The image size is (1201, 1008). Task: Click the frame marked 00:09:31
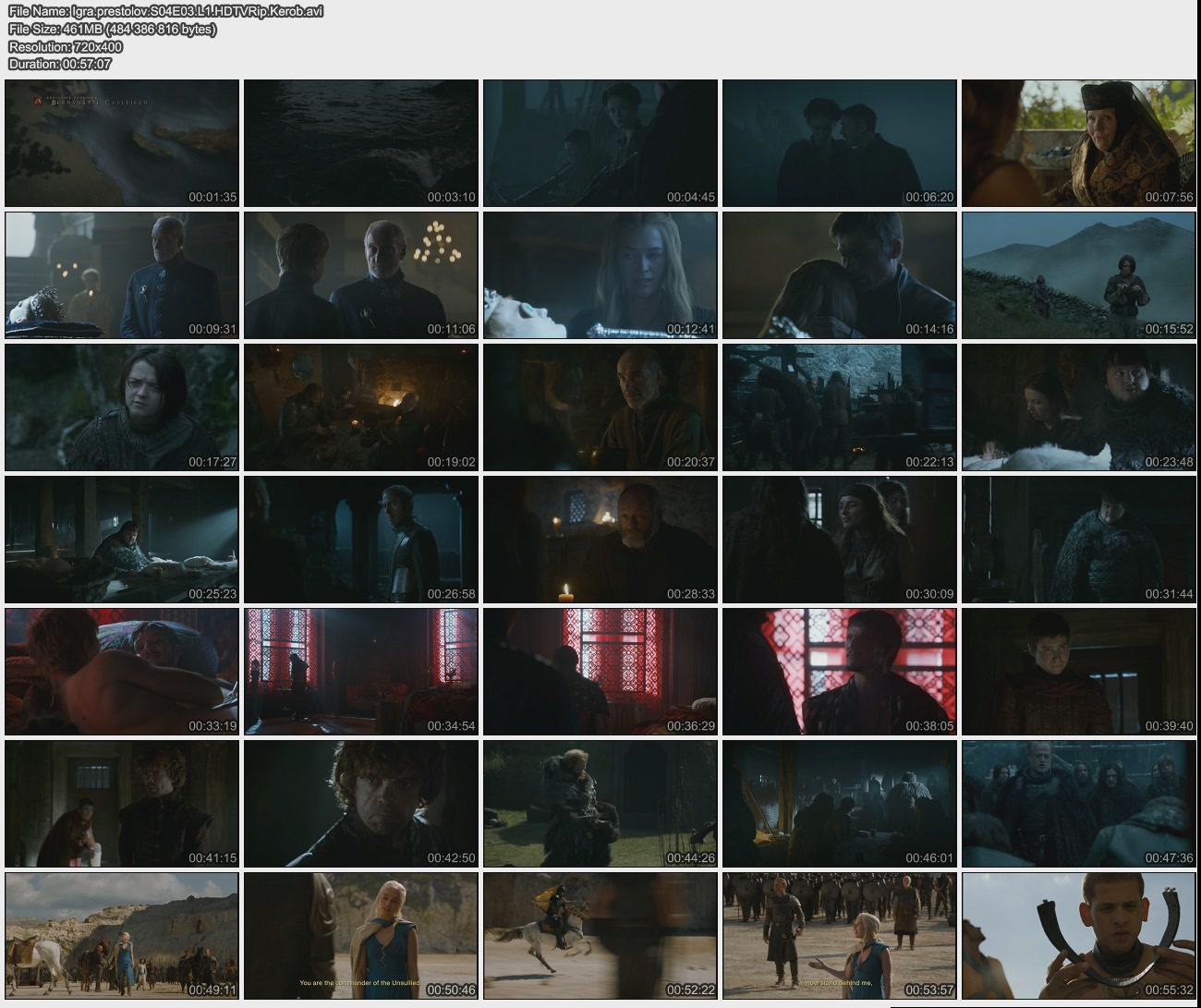tap(122, 275)
